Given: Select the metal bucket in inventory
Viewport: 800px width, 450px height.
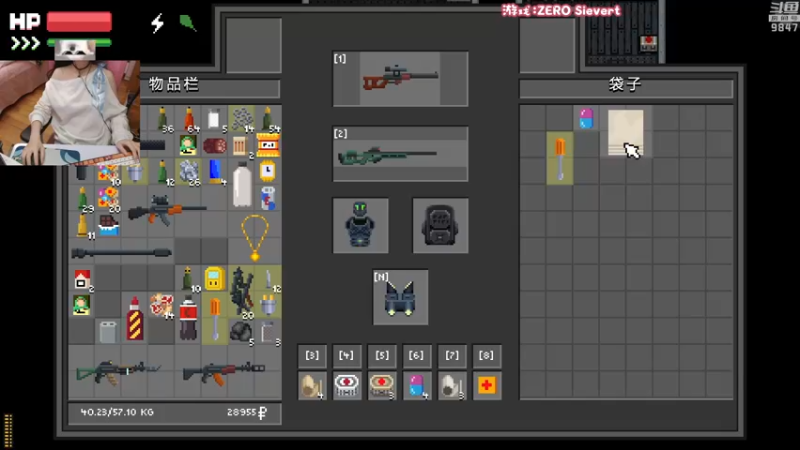Looking at the screenshot, I should tap(135, 172).
